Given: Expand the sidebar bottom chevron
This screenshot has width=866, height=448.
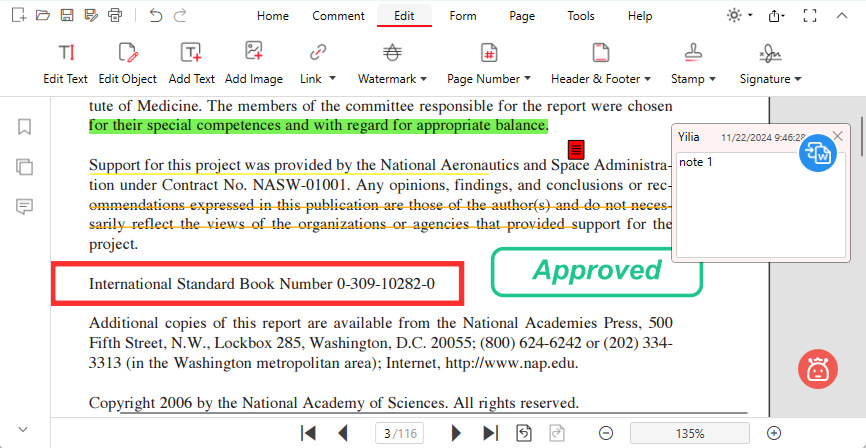Looking at the screenshot, I should (23, 429).
